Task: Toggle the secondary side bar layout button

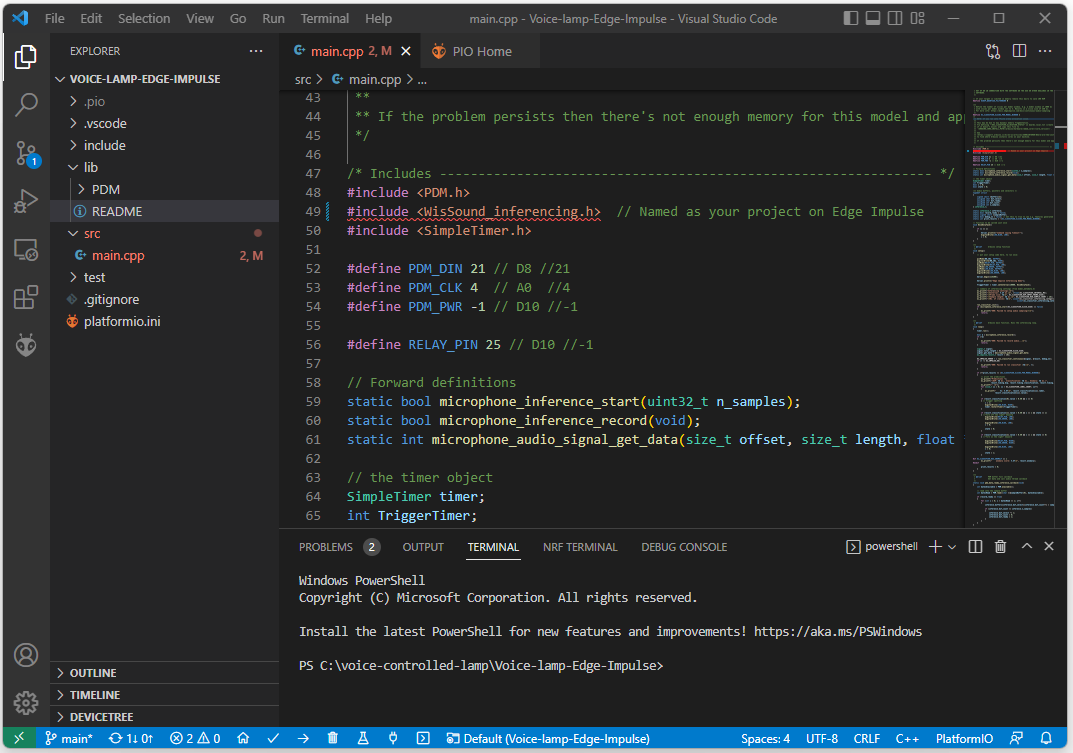Action: [x=895, y=19]
